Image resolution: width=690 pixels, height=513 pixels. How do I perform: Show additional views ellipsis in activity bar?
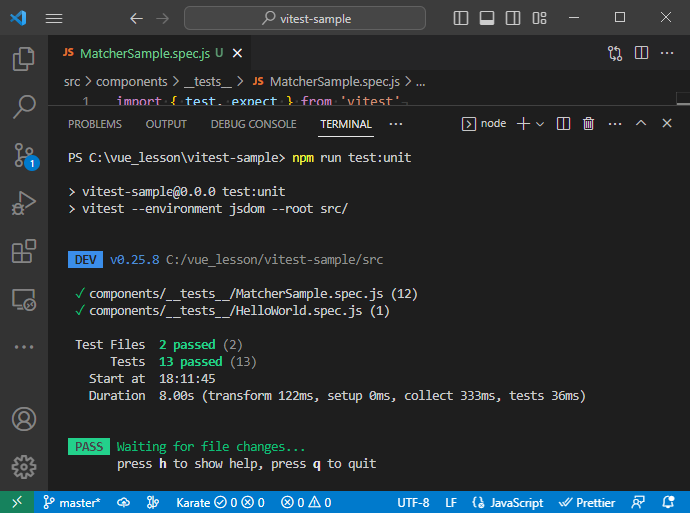(x=24, y=347)
